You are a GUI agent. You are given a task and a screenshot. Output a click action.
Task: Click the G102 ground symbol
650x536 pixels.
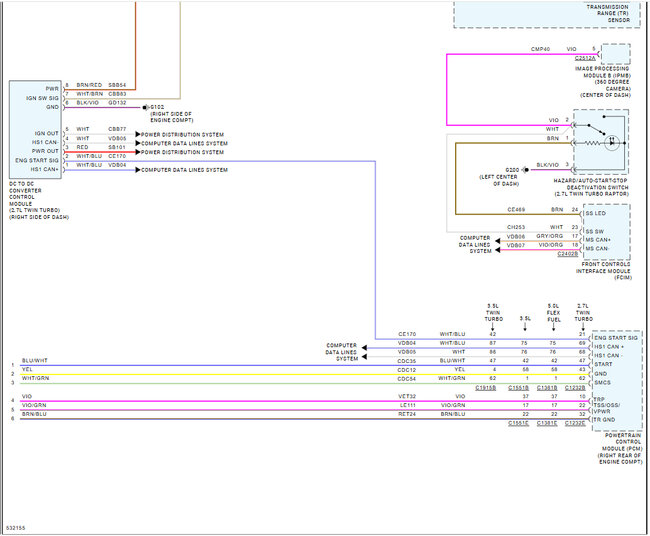tap(145, 107)
